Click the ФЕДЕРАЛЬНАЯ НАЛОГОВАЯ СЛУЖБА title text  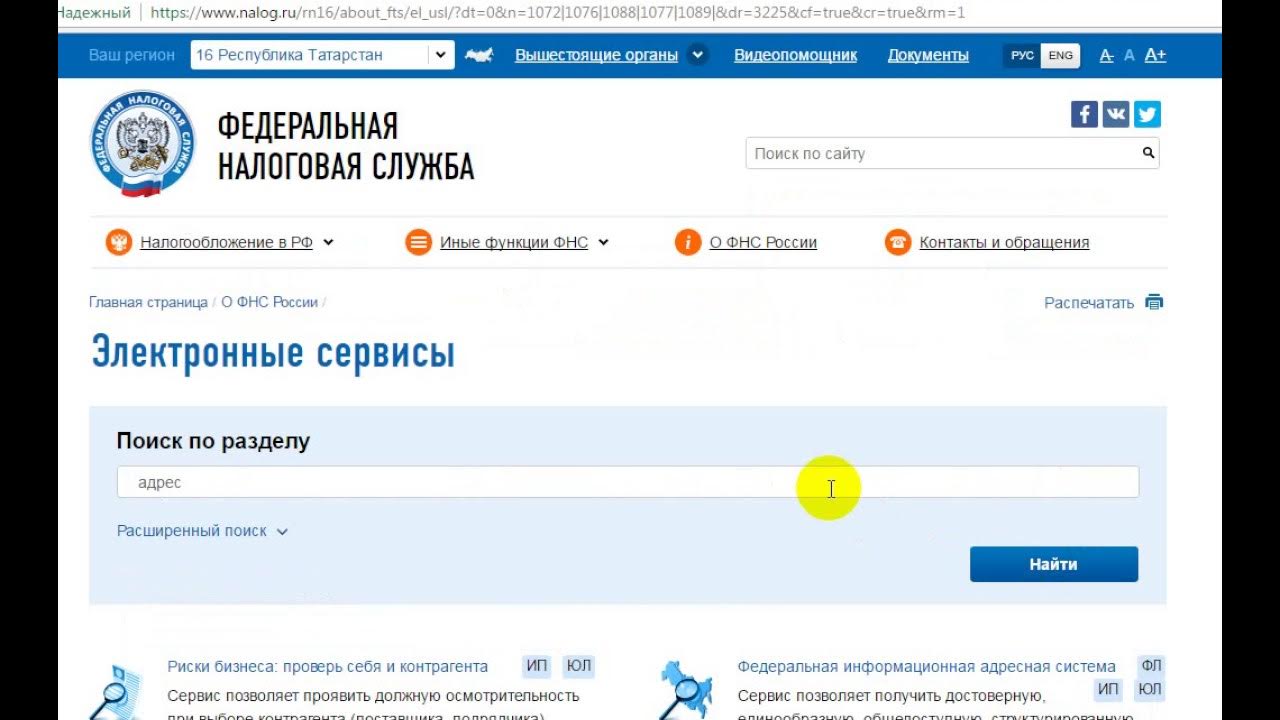[346, 146]
